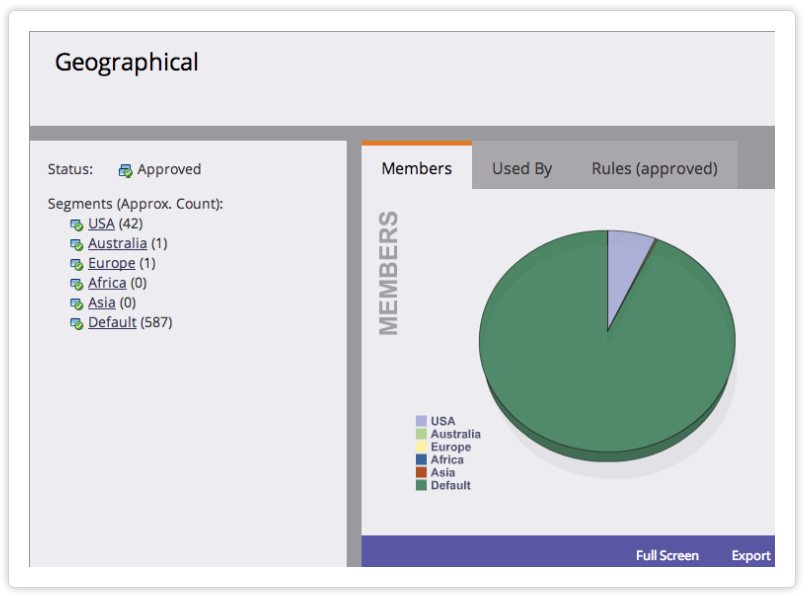
Task: Click the Europe segment icon
Action: [76, 264]
